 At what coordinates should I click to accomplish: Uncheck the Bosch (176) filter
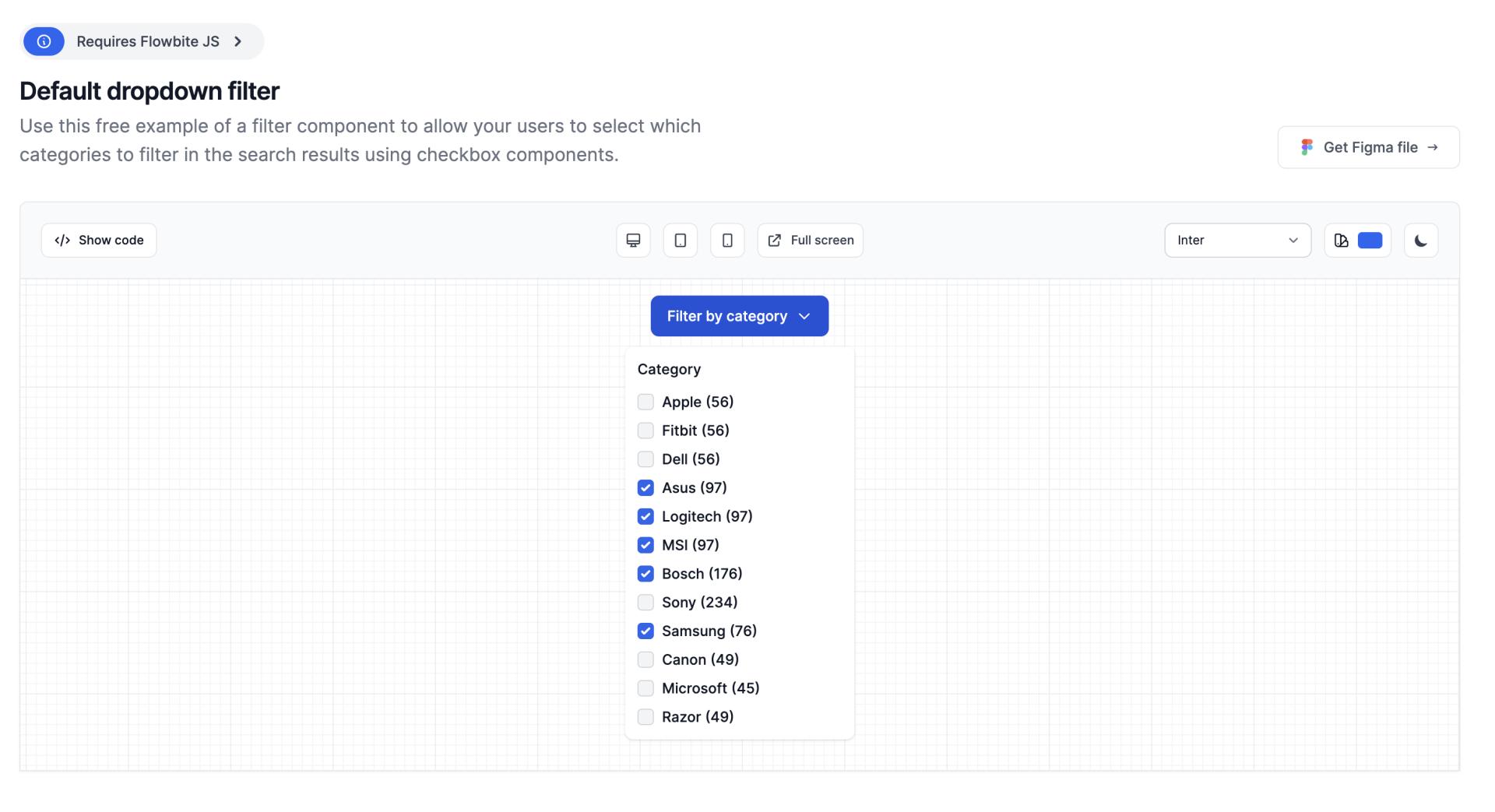[645, 574]
